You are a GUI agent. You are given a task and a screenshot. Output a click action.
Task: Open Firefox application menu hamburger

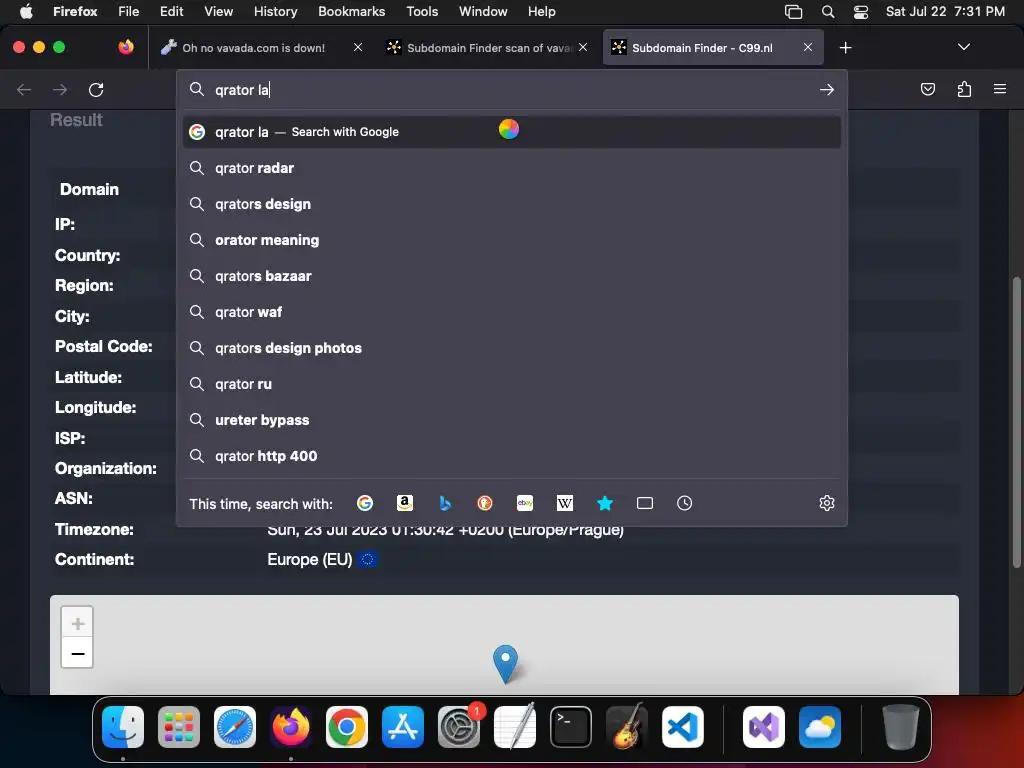click(x=1000, y=89)
